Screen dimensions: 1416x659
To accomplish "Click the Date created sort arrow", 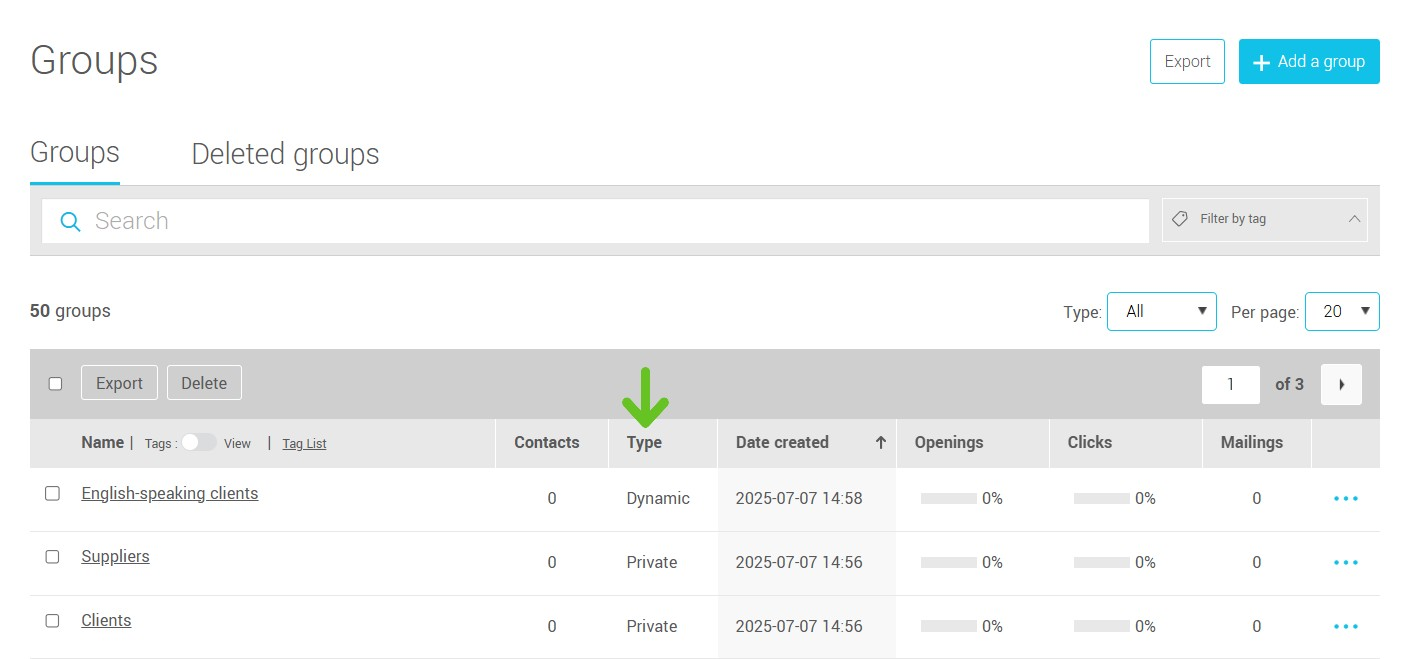I will [x=880, y=442].
